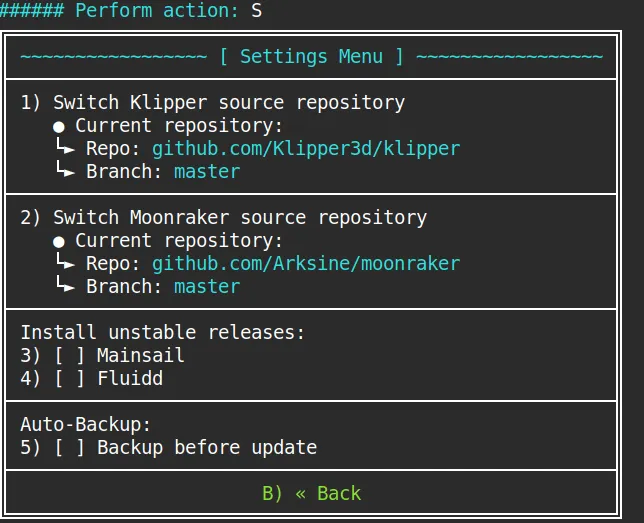Select option 1 Switch Klipper source repository
The height and width of the screenshot is (523, 644).
(x=213, y=103)
